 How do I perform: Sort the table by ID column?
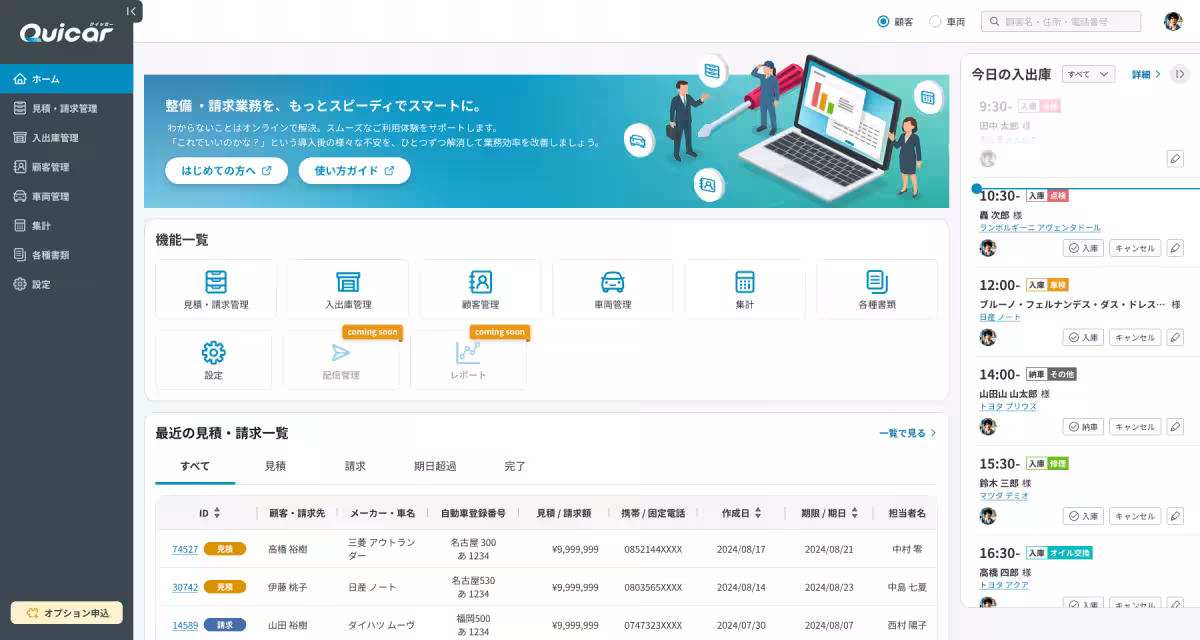(217, 513)
